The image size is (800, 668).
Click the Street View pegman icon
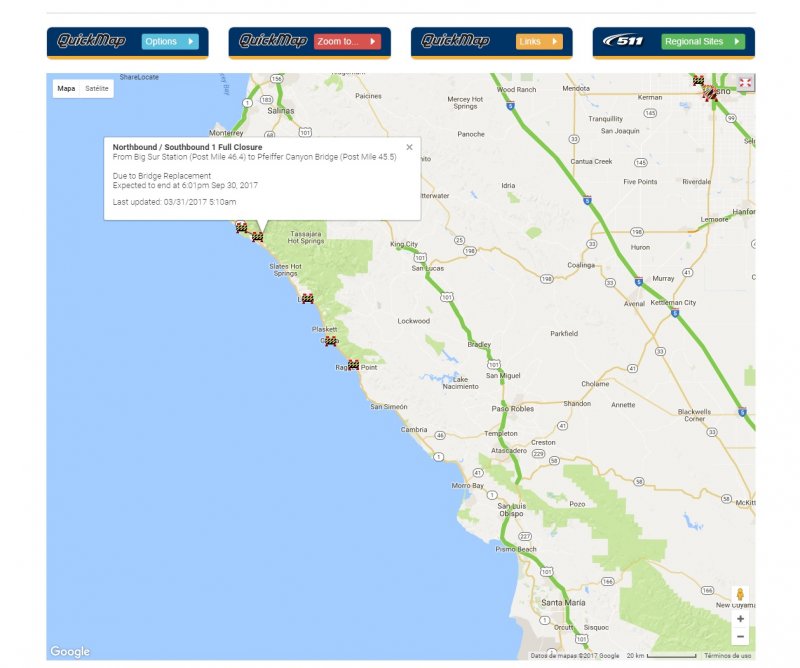pos(740,596)
